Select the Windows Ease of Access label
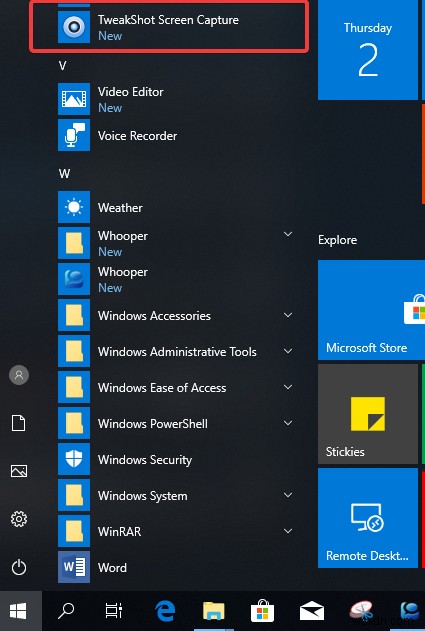Image resolution: width=425 pixels, height=631 pixels. pos(162,388)
